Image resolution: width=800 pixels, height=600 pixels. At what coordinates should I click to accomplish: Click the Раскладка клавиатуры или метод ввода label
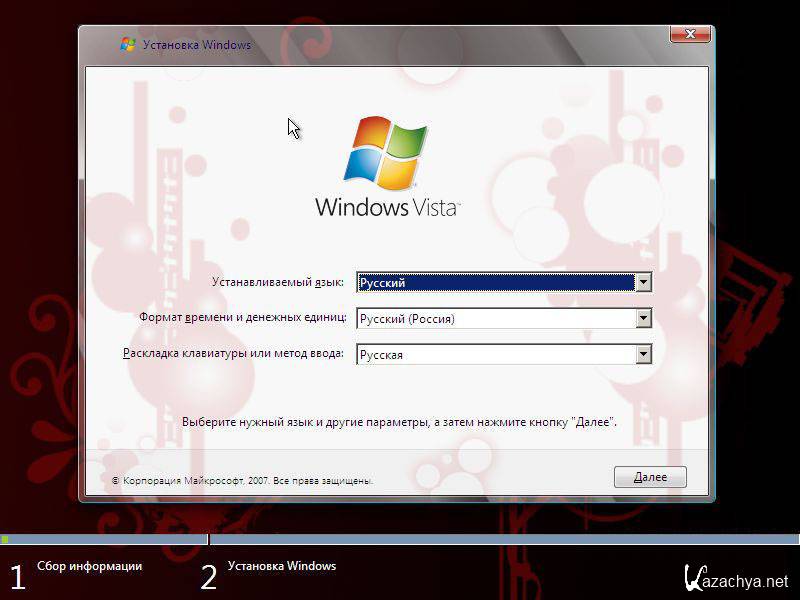234,354
